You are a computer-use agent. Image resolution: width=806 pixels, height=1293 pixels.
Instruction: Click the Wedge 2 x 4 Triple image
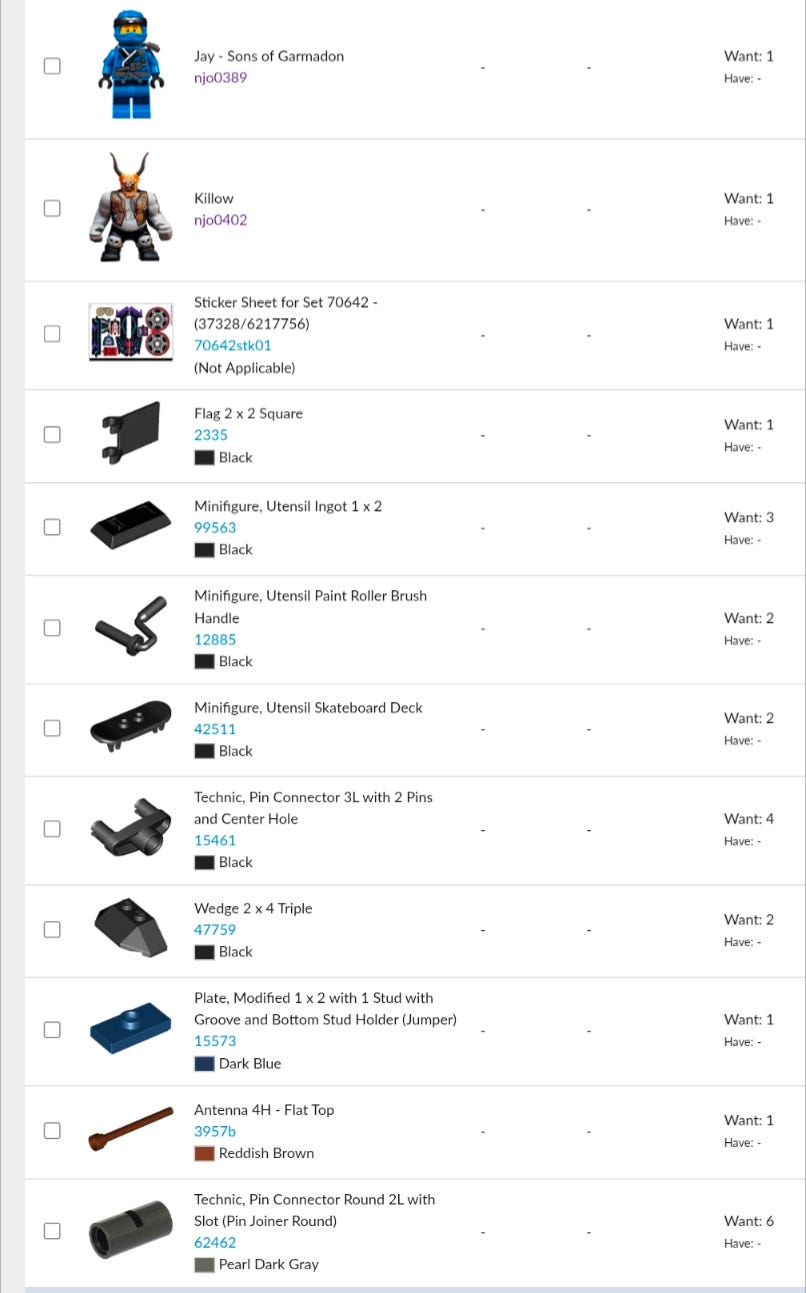click(131, 929)
